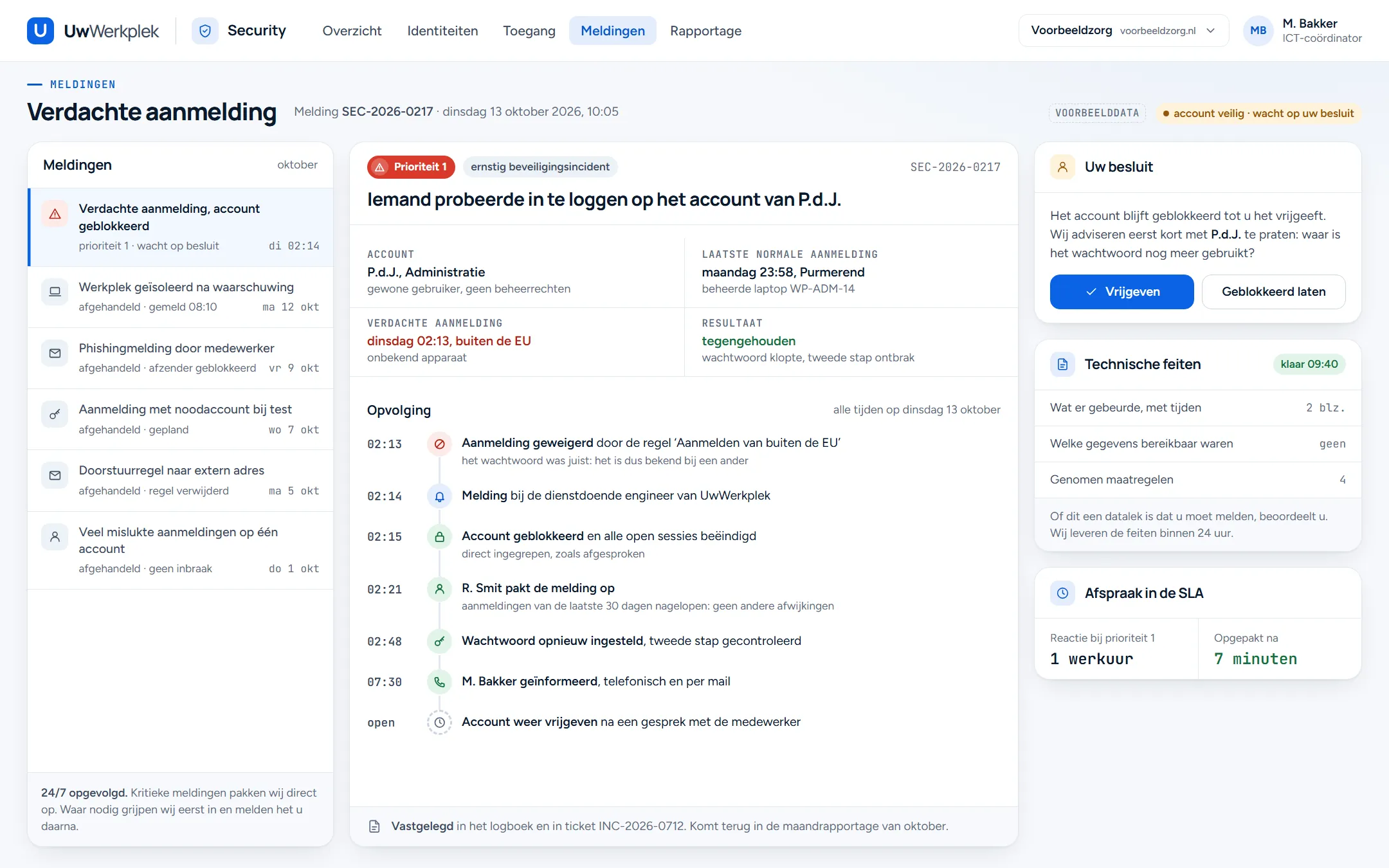The image size is (1389, 868).
Task: Click the clock icon next to Afspraak in de SLA
Action: (1063, 593)
